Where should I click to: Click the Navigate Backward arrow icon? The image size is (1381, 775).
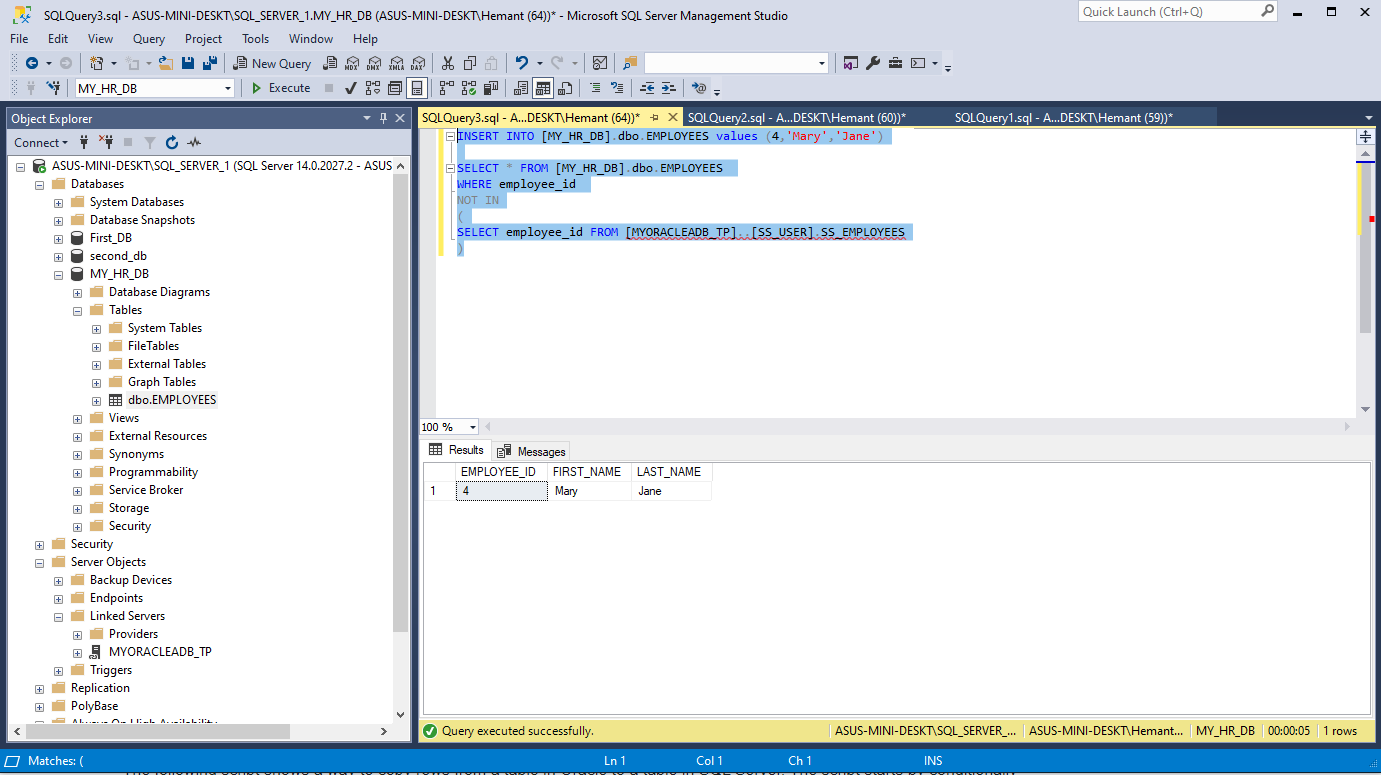click(x=31, y=63)
